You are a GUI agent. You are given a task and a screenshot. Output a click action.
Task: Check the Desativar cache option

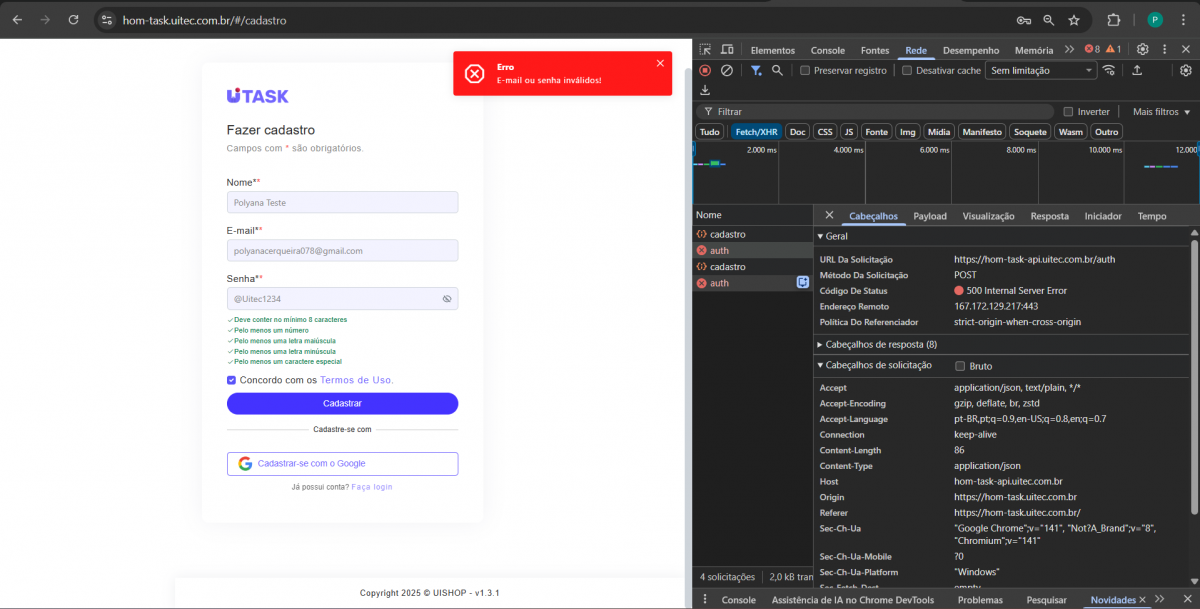point(907,71)
